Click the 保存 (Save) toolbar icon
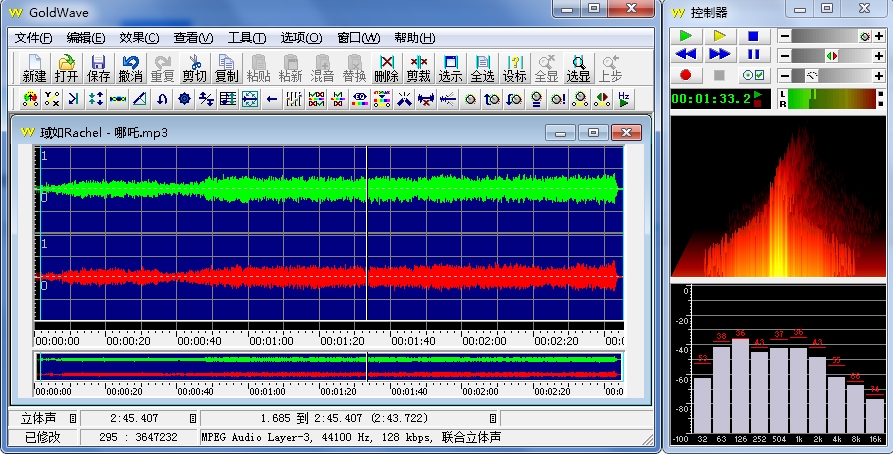The width and height of the screenshot is (893, 454). (98, 68)
